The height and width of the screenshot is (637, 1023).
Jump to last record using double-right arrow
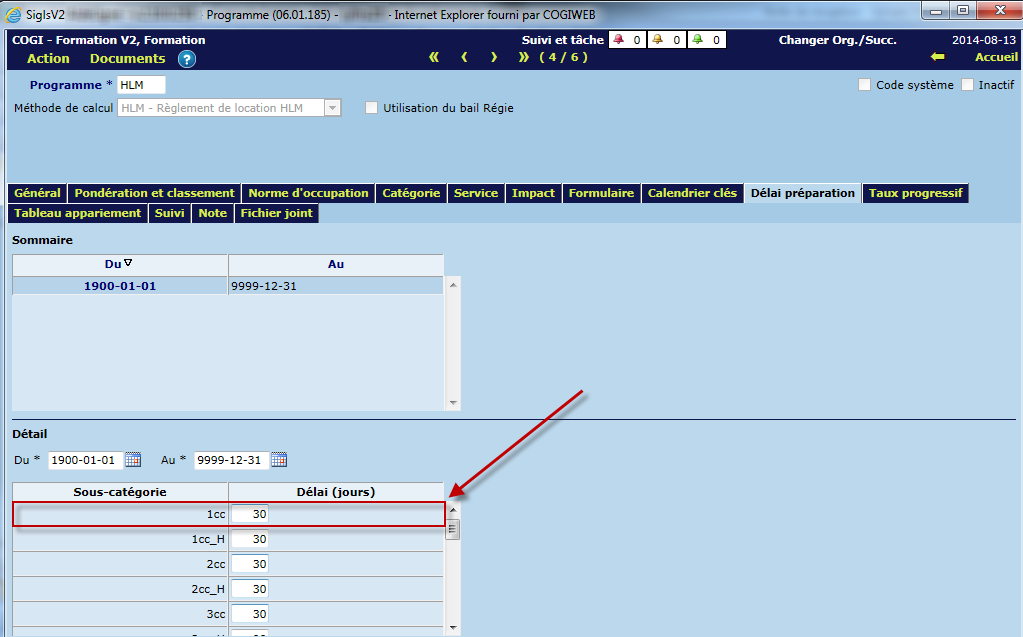pyautogui.click(x=524, y=57)
